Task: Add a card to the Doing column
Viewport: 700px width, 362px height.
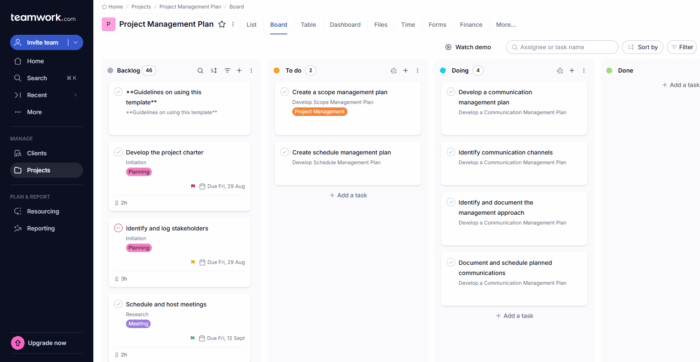Action: [571, 71]
